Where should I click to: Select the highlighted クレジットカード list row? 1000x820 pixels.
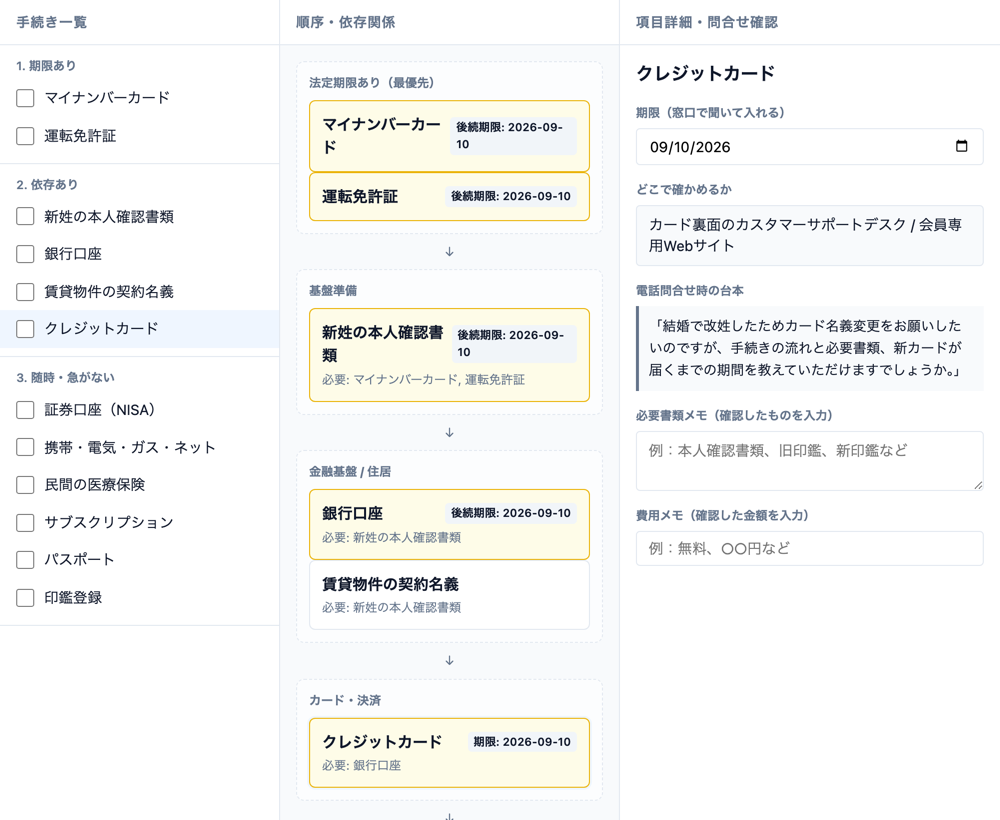pos(139,329)
